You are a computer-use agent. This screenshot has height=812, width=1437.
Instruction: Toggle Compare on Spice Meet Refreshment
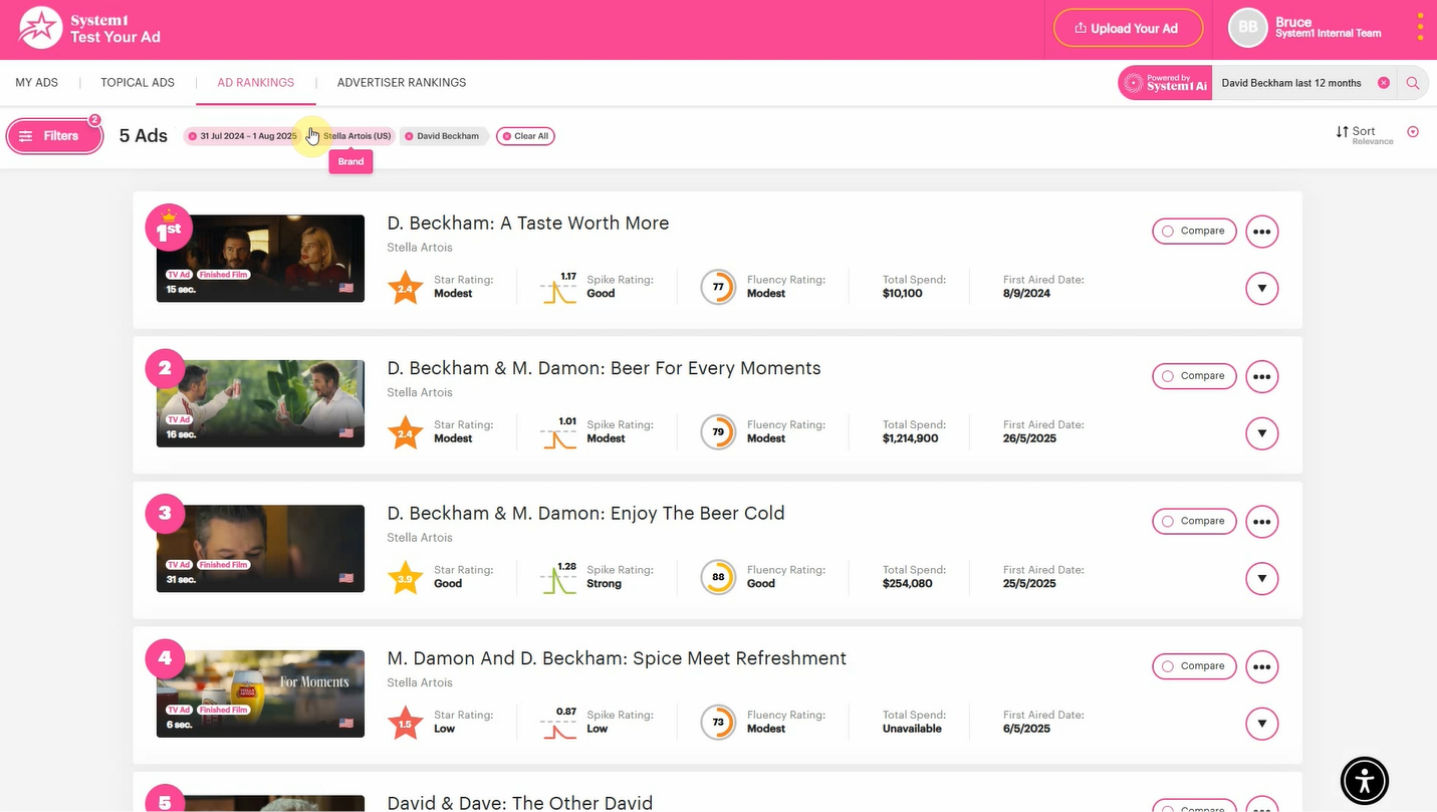pyautogui.click(x=1193, y=666)
